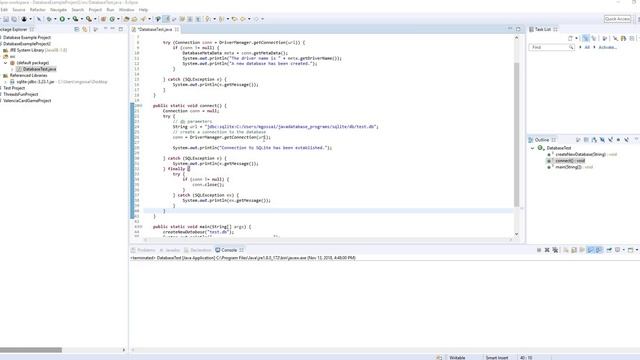Click the Activate link in Task List
The width and height of the screenshot is (640, 360).
[607, 47]
